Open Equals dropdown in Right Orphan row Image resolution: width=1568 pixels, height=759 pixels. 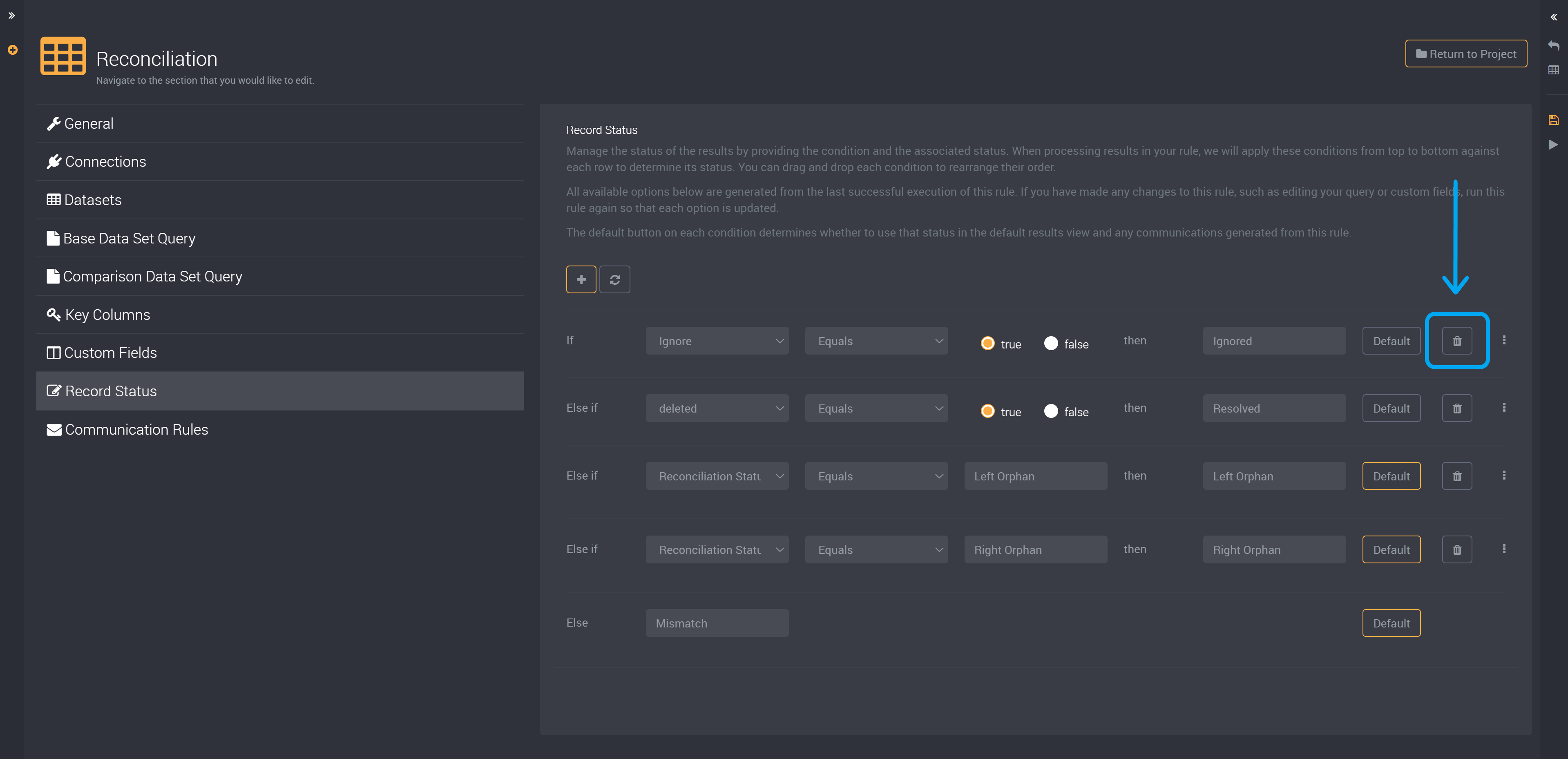(x=876, y=549)
